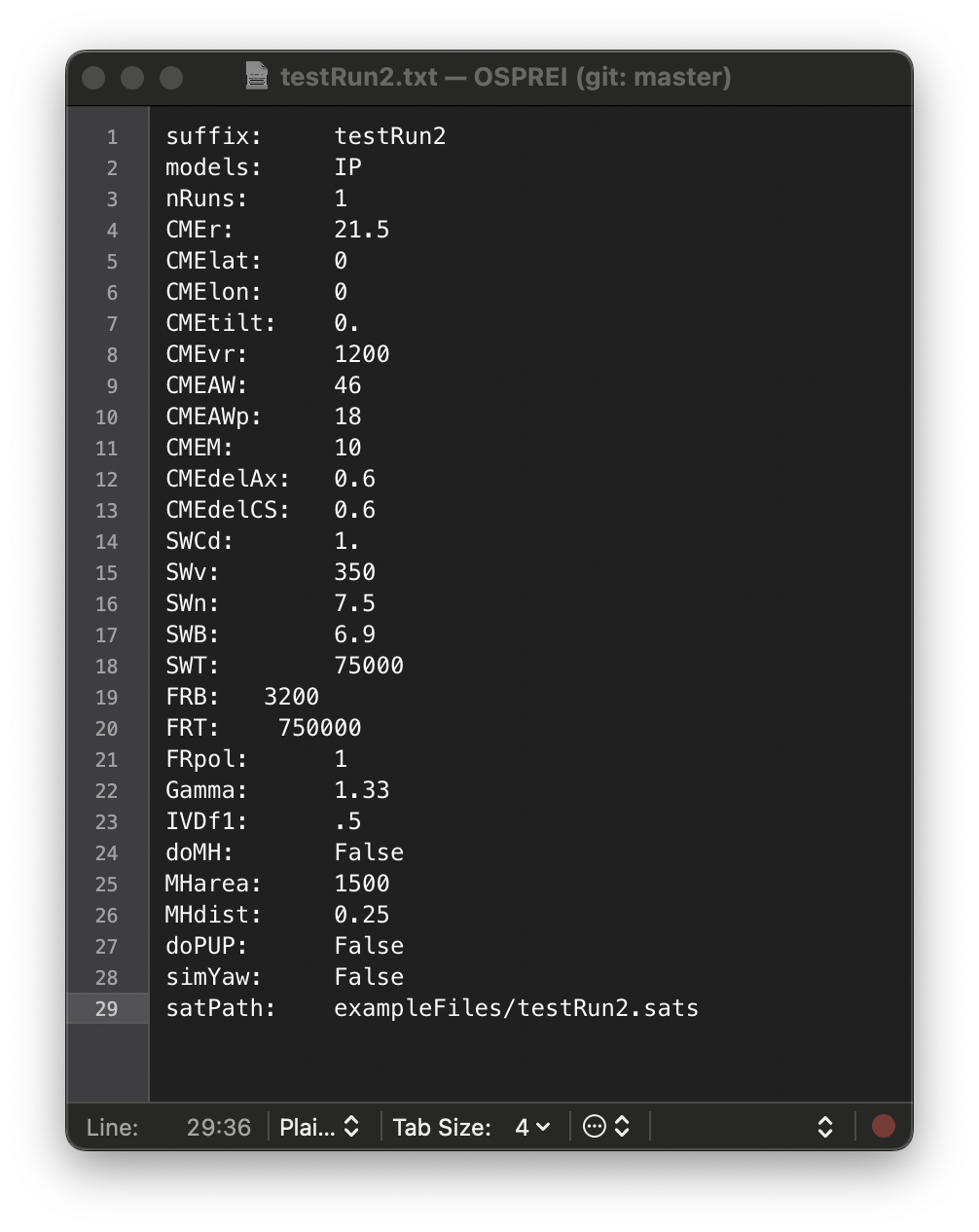Click the doMH False value
The width and height of the screenshot is (979, 1232).
tap(369, 852)
